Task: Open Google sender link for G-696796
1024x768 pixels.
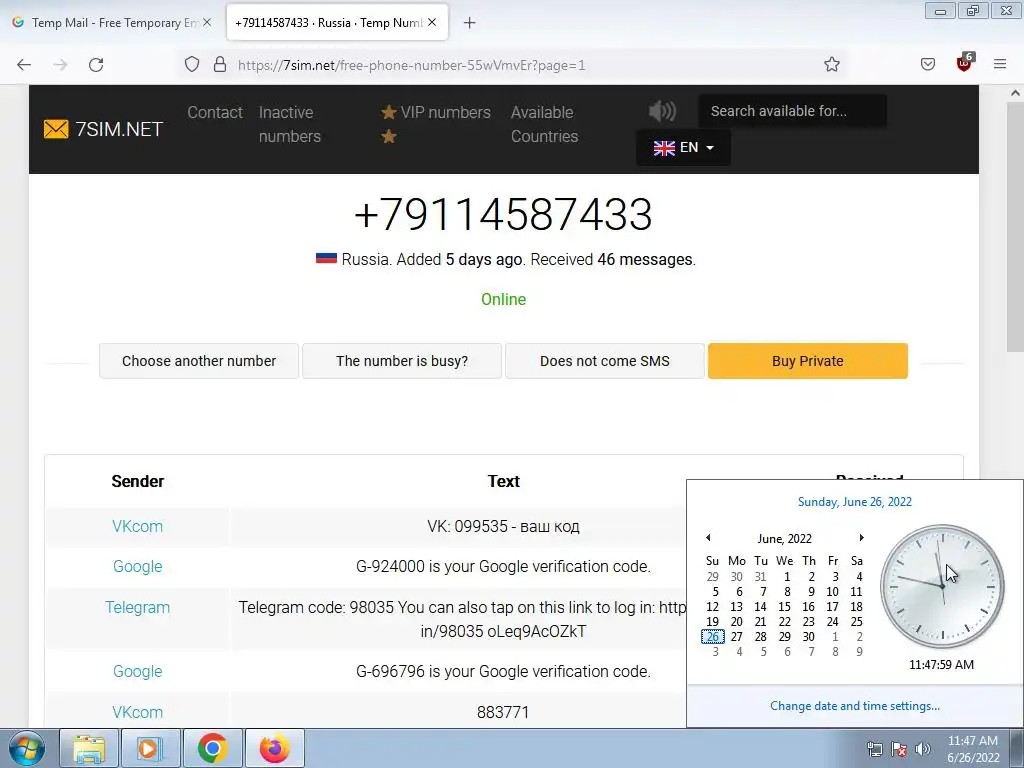Action: tap(137, 671)
